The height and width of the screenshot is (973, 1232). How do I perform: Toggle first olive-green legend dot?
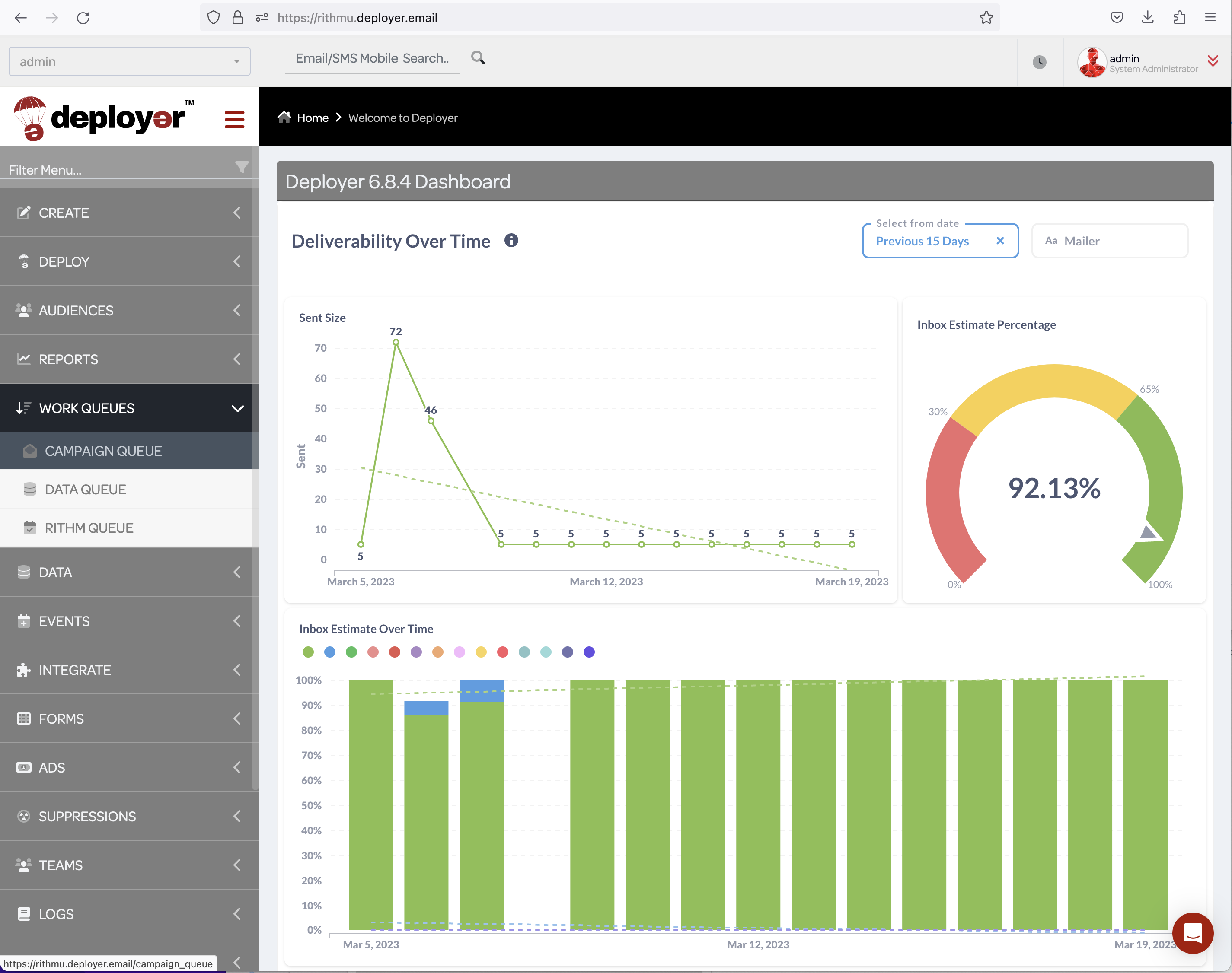[x=308, y=652]
